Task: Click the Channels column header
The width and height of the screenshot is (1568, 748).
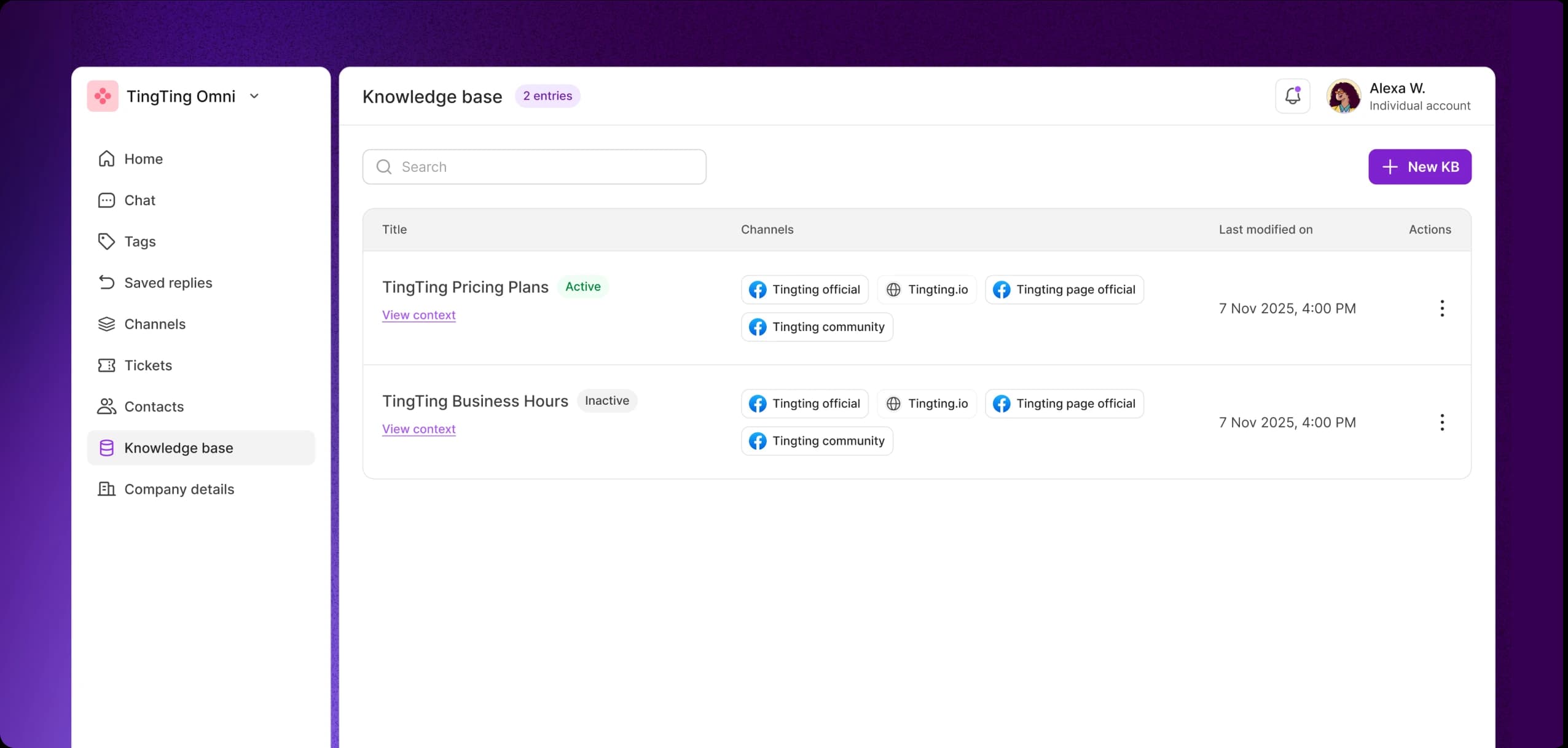Action: [x=767, y=230]
